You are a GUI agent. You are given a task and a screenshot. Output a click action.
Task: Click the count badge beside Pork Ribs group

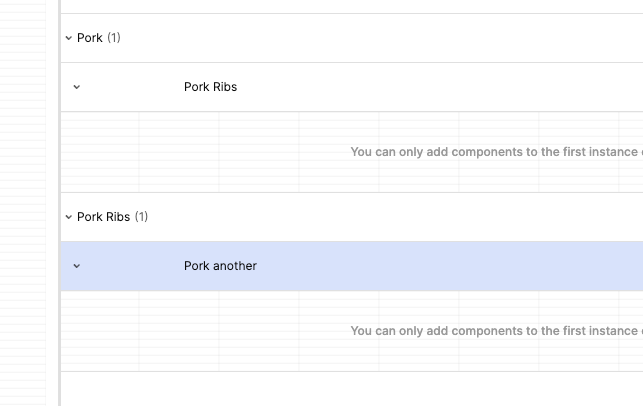[x=141, y=217]
